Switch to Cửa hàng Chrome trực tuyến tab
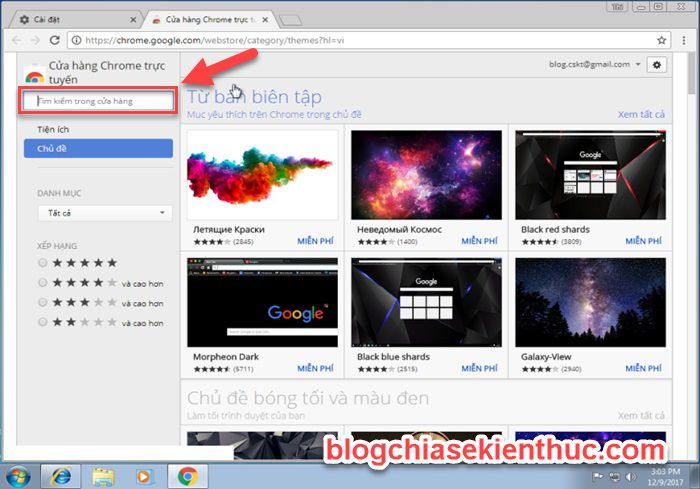700x489 pixels. [209, 20]
